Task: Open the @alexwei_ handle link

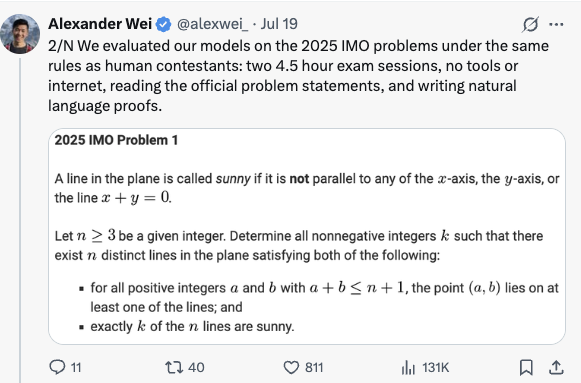Action: [213, 24]
